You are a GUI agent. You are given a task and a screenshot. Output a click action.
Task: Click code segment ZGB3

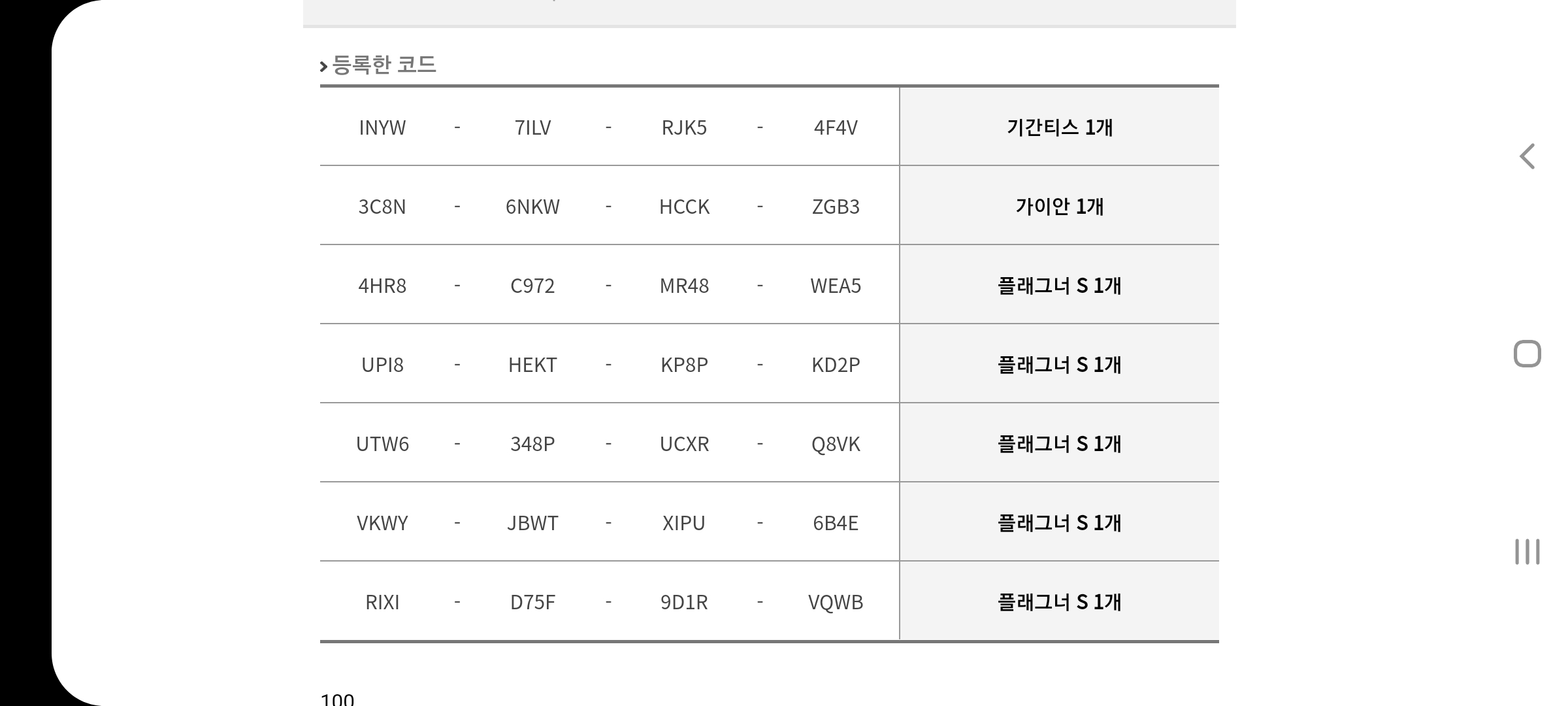coord(836,207)
